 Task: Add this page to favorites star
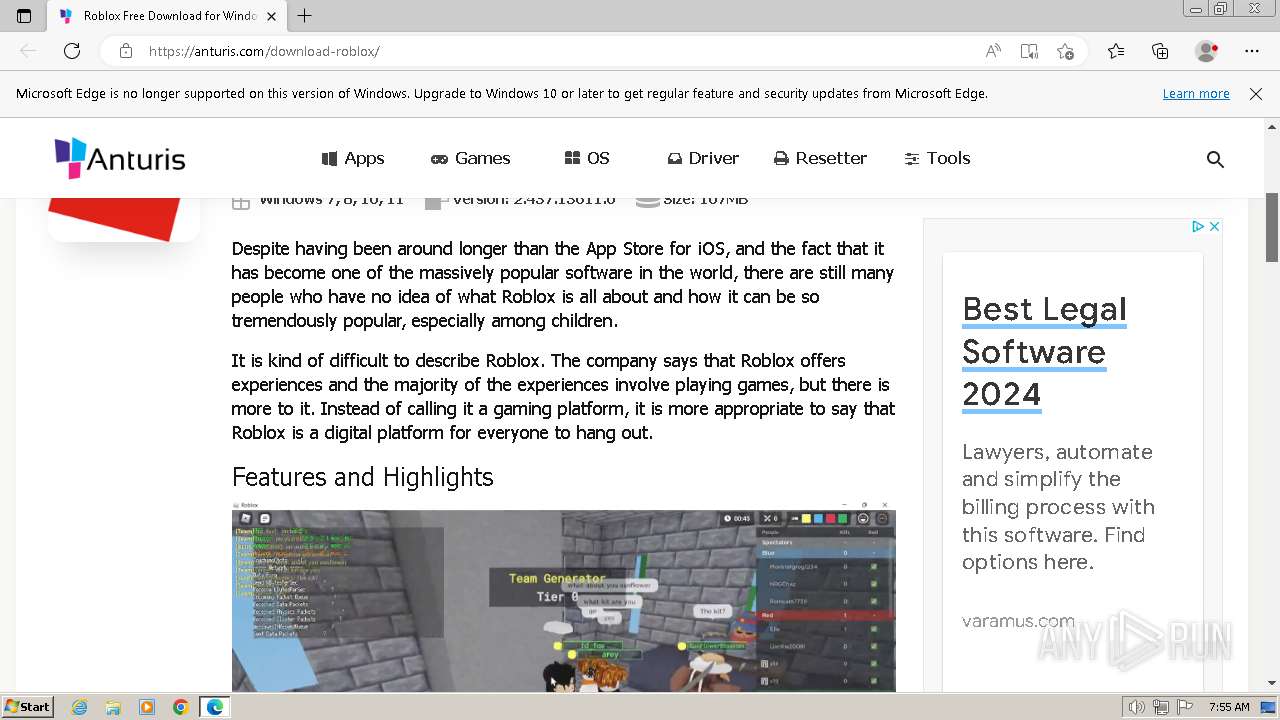tap(1065, 51)
